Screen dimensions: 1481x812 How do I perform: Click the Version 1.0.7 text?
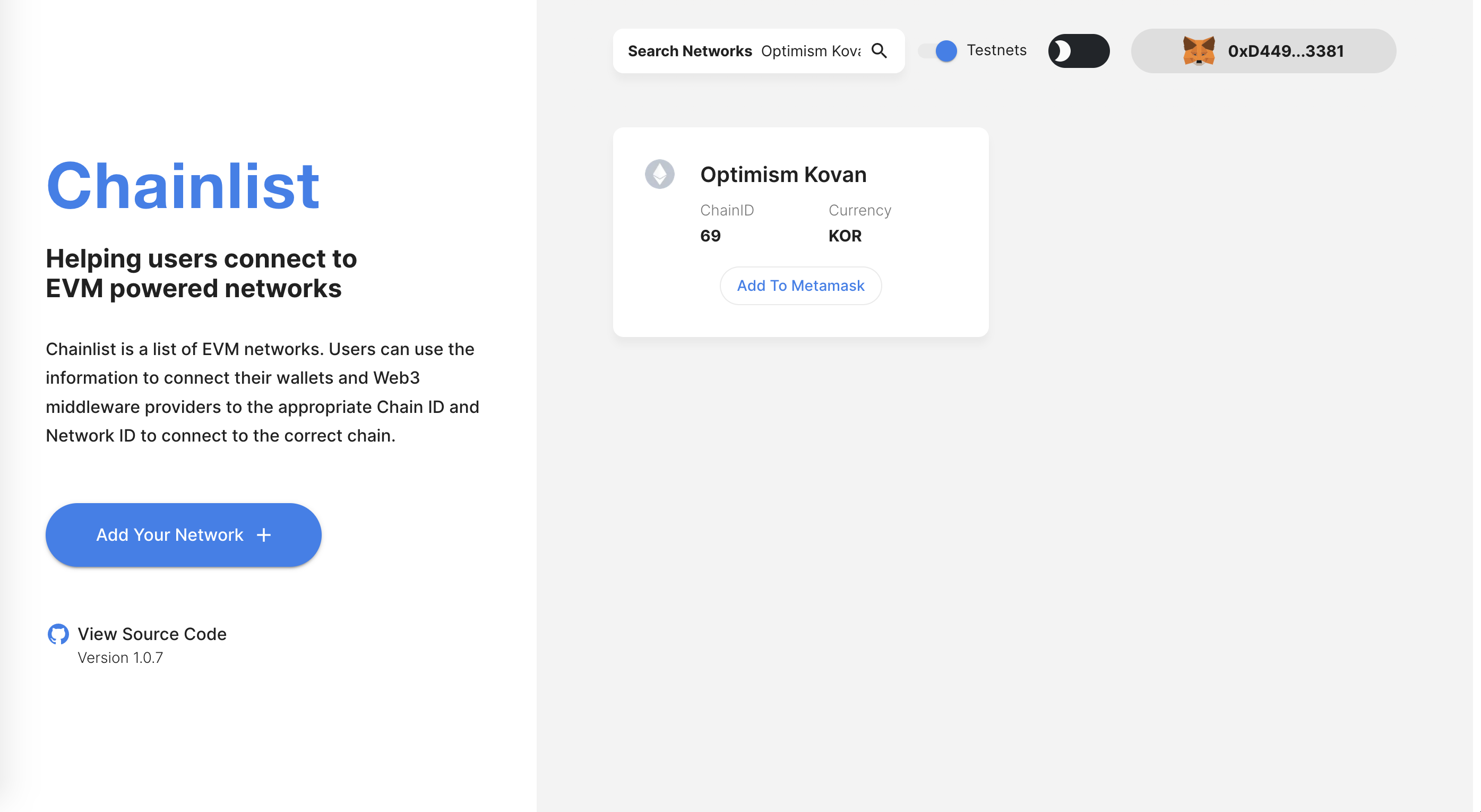click(120, 658)
